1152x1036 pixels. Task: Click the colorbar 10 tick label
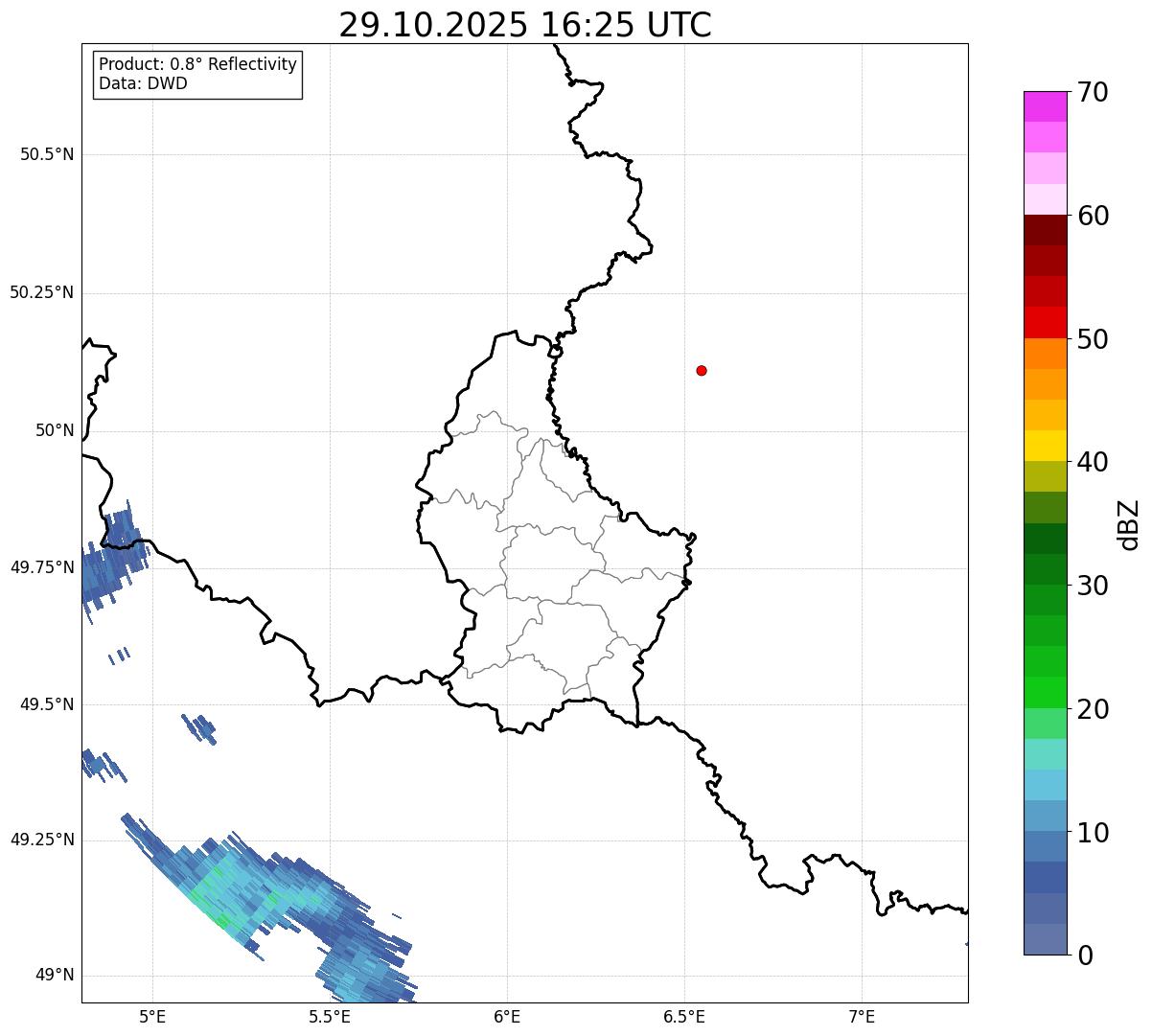click(1093, 833)
